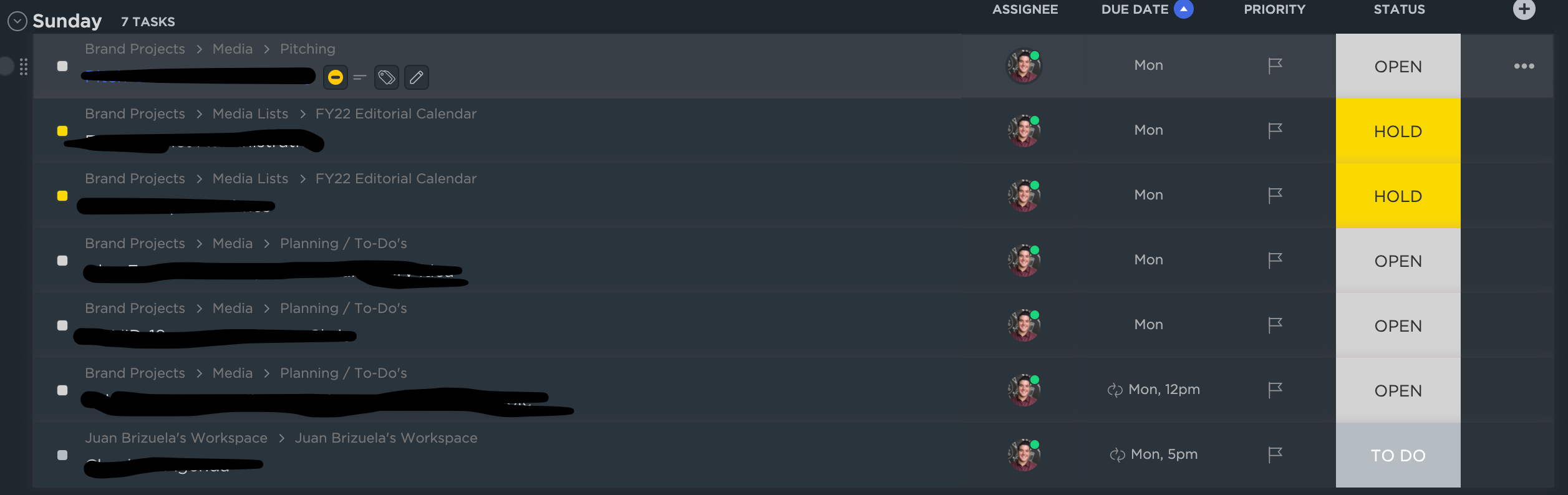Click assignee avatar on Mon, 12pm task
Screen dimensions: 1568x495
pyautogui.click(x=1024, y=390)
